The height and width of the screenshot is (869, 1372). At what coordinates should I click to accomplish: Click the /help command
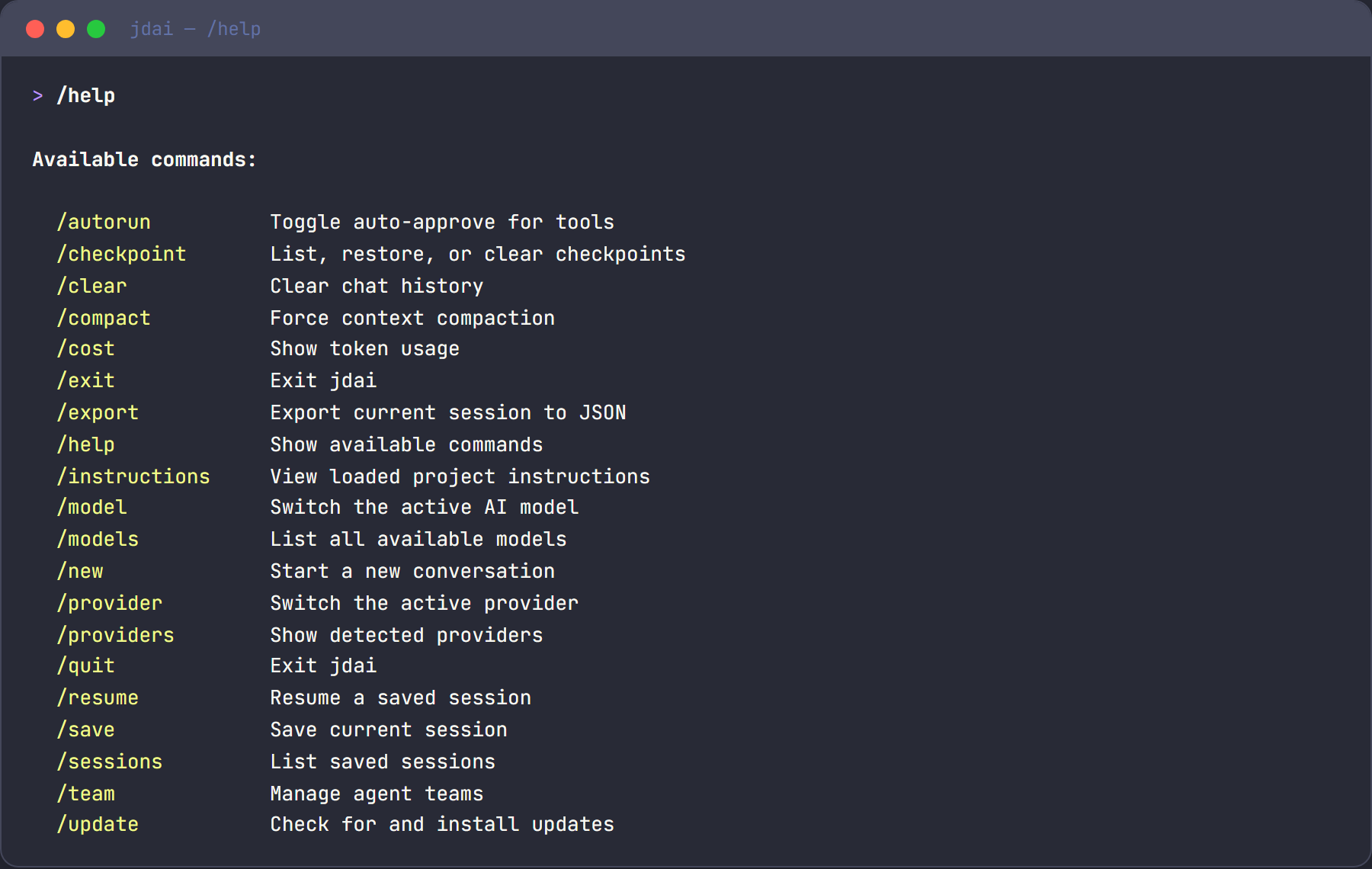85,444
